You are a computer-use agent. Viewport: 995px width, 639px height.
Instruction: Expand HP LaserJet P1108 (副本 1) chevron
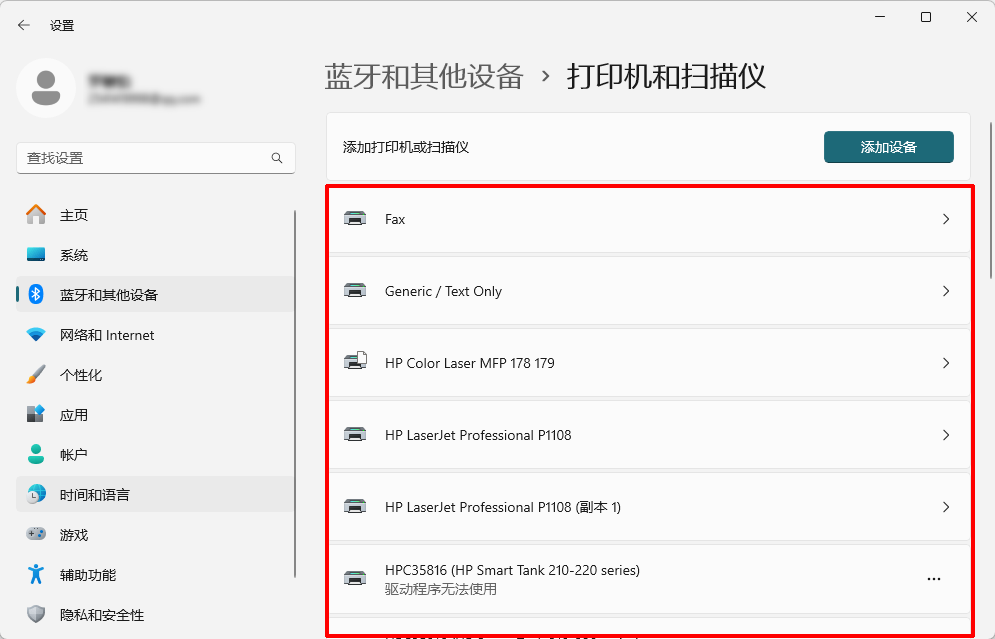[x=946, y=507]
